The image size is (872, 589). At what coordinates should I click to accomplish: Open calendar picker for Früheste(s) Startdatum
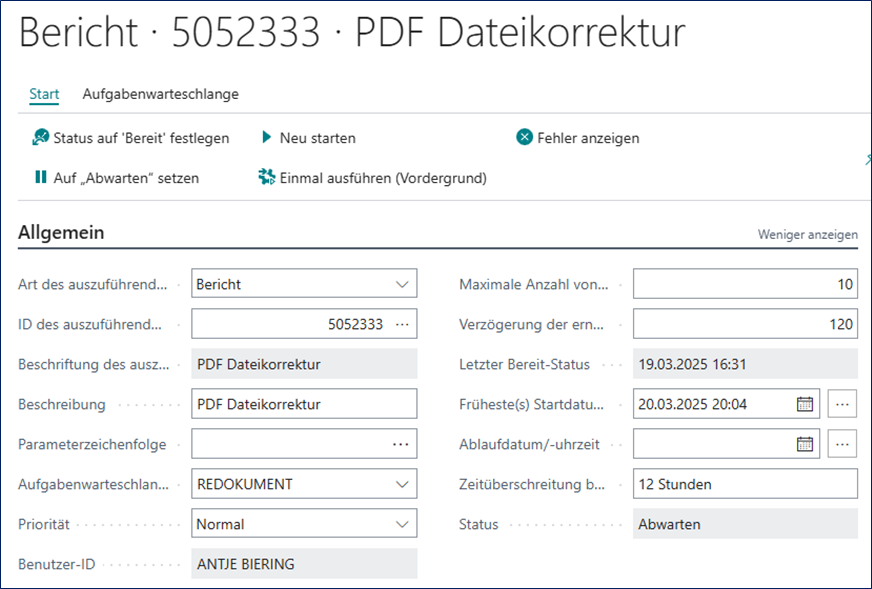click(805, 404)
